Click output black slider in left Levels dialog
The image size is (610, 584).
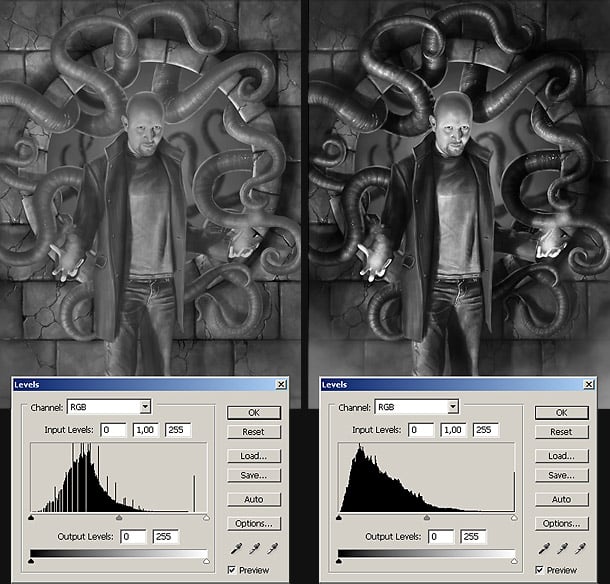[31, 561]
